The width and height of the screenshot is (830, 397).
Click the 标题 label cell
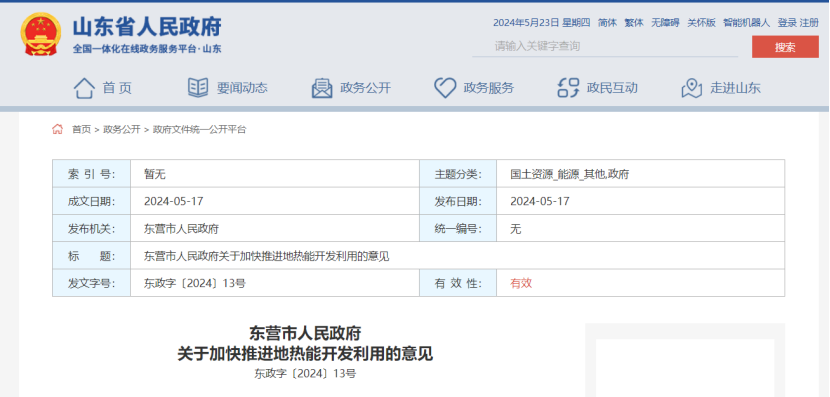pos(91,256)
